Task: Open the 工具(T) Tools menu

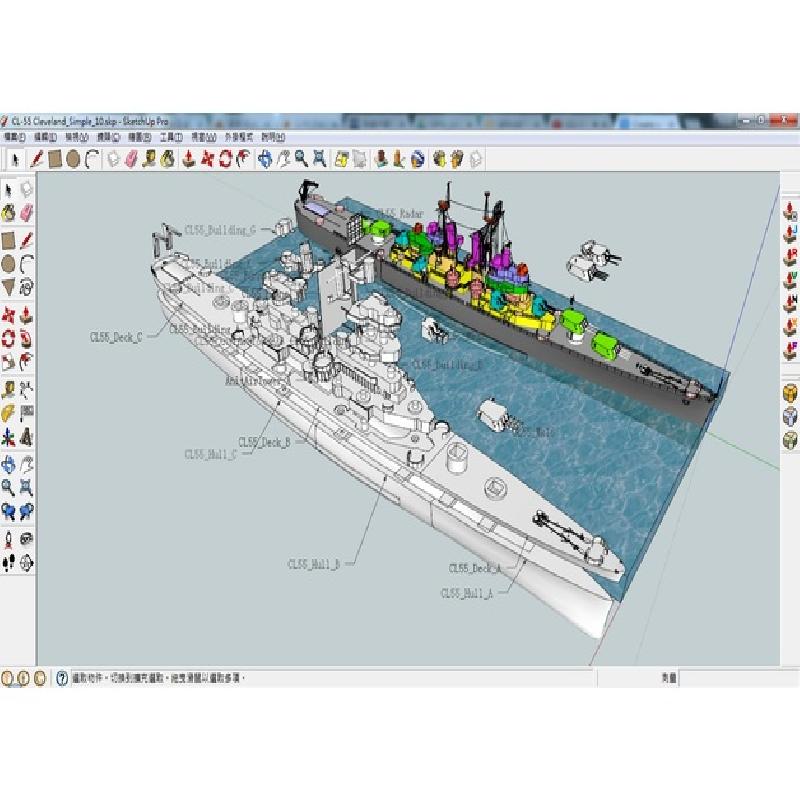Action: [x=171, y=137]
